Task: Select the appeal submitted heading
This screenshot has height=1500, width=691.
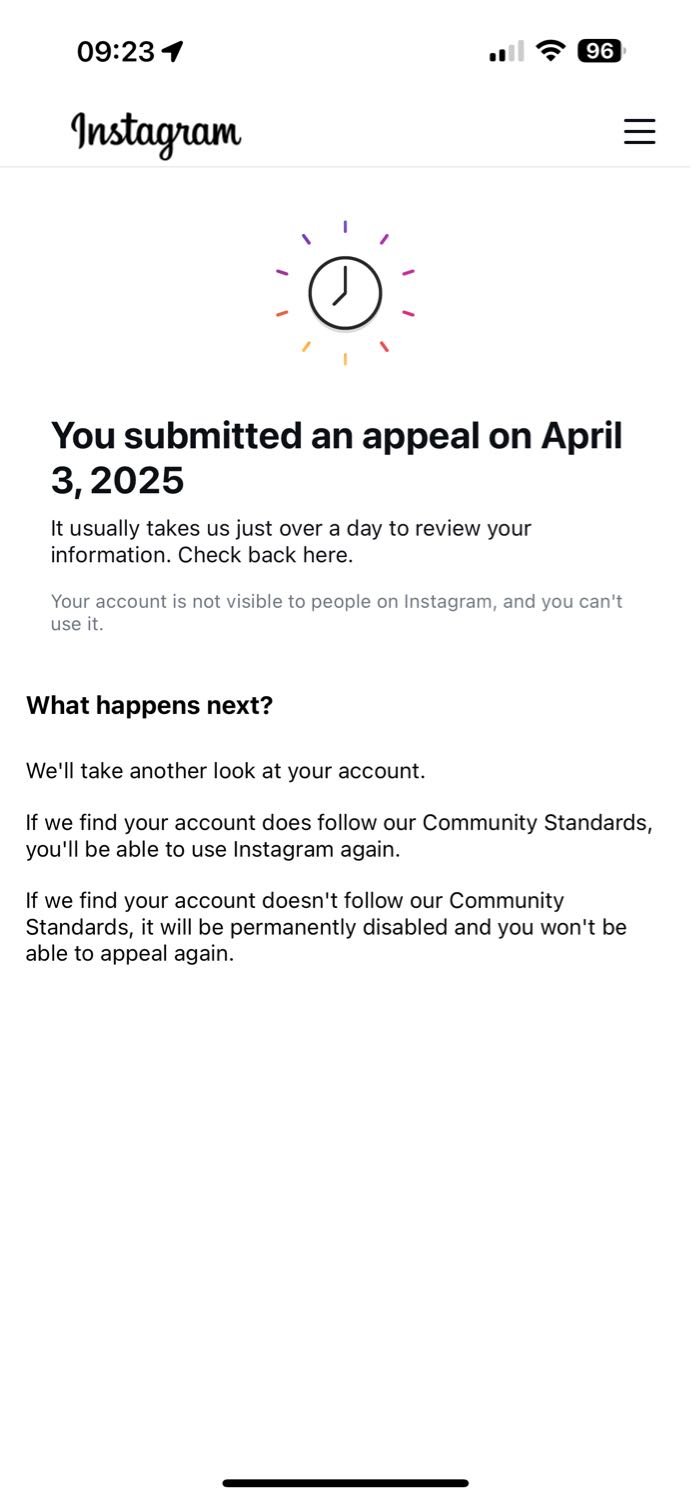Action: pyautogui.click(x=337, y=458)
